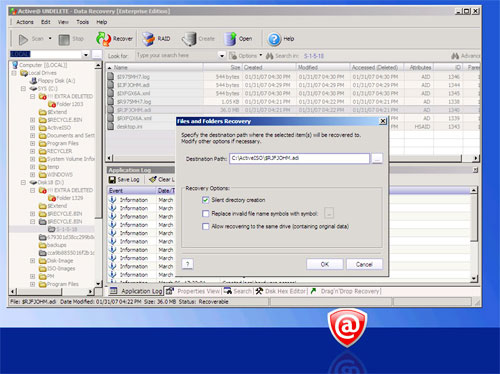Click the folder tree vertical scrollbar

[x=98, y=174]
